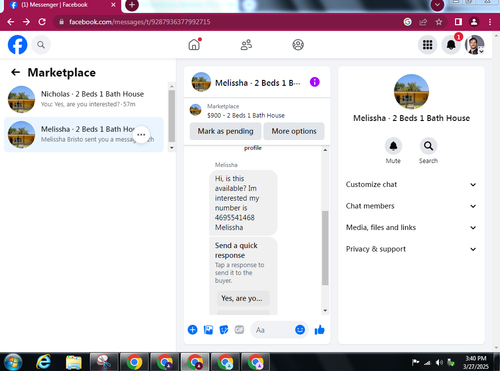Image resolution: width=500 pixels, height=371 pixels.
Task: Send the 'Yes, are yo...' quick response
Action: (x=243, y=298)
